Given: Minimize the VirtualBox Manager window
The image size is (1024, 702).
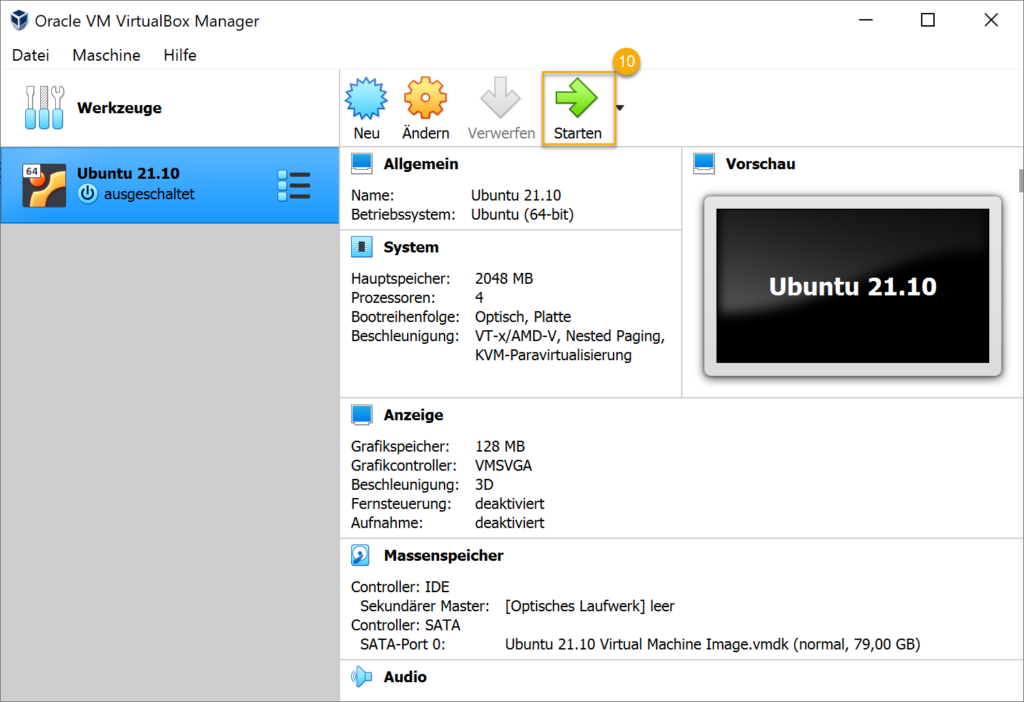Looking at the screenshot, I should click(x=866, y=20).
